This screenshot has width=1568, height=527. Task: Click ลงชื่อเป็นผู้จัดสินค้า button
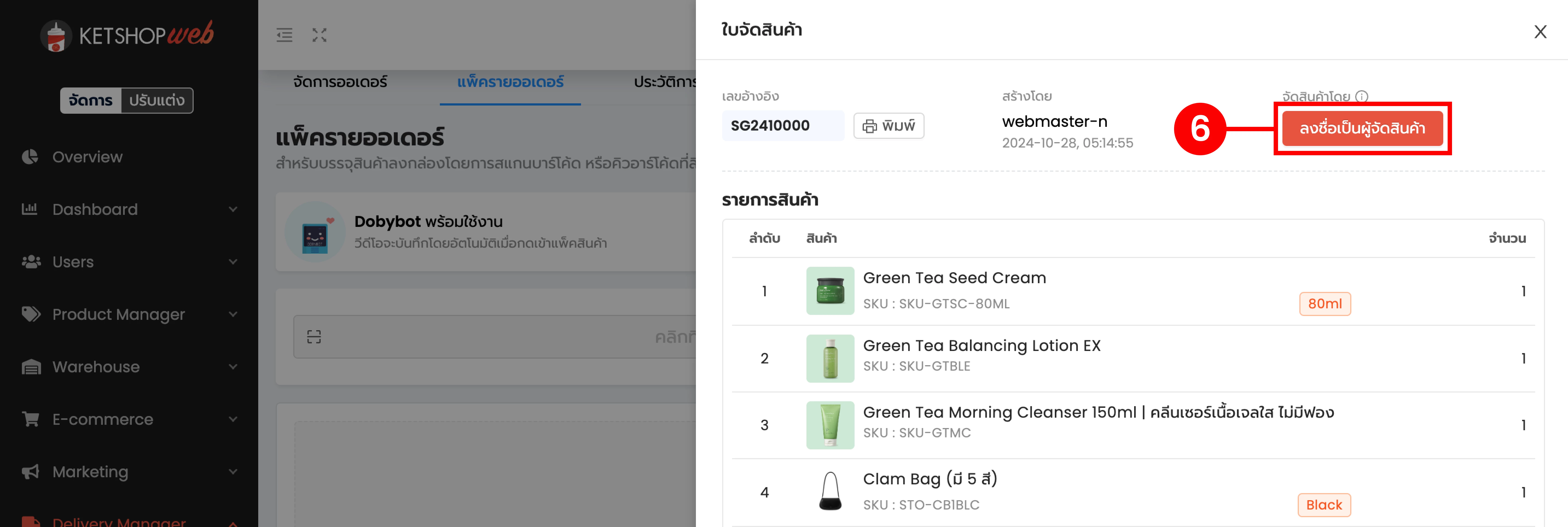point(1362,128)
